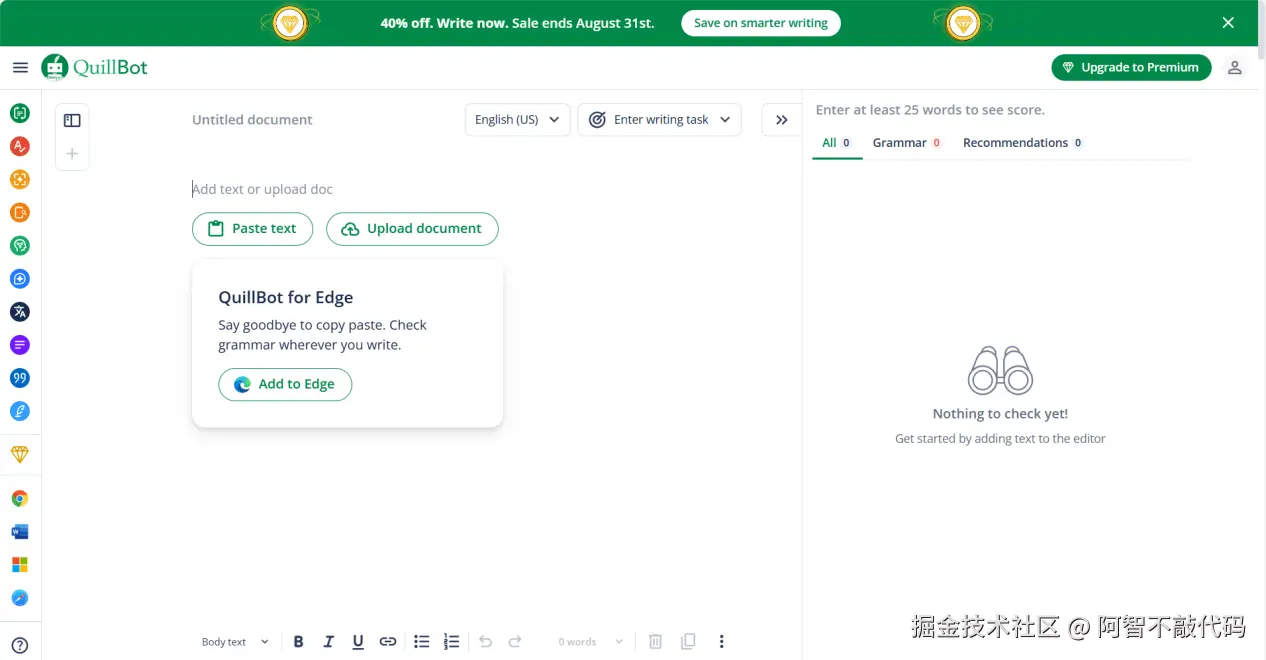This screenshot has height=660, width=1266.
Task: Insert a numbered list
Action: point(452,642)
